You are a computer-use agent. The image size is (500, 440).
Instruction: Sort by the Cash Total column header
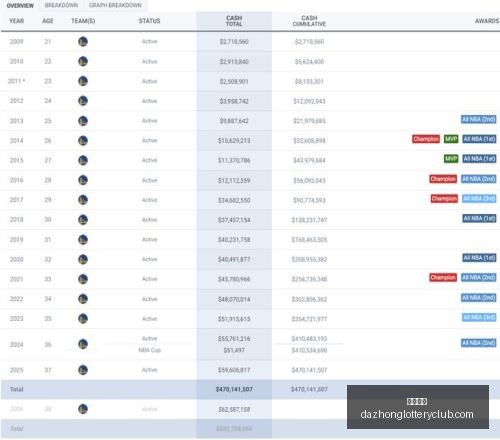pos(234,21)
